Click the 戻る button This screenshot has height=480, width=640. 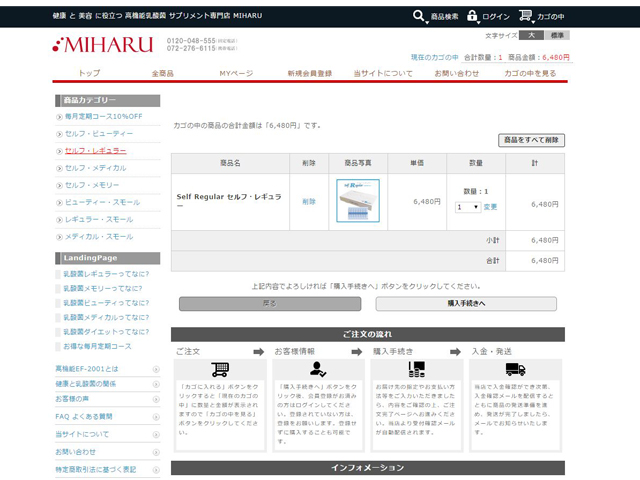[x=270, y=304]
